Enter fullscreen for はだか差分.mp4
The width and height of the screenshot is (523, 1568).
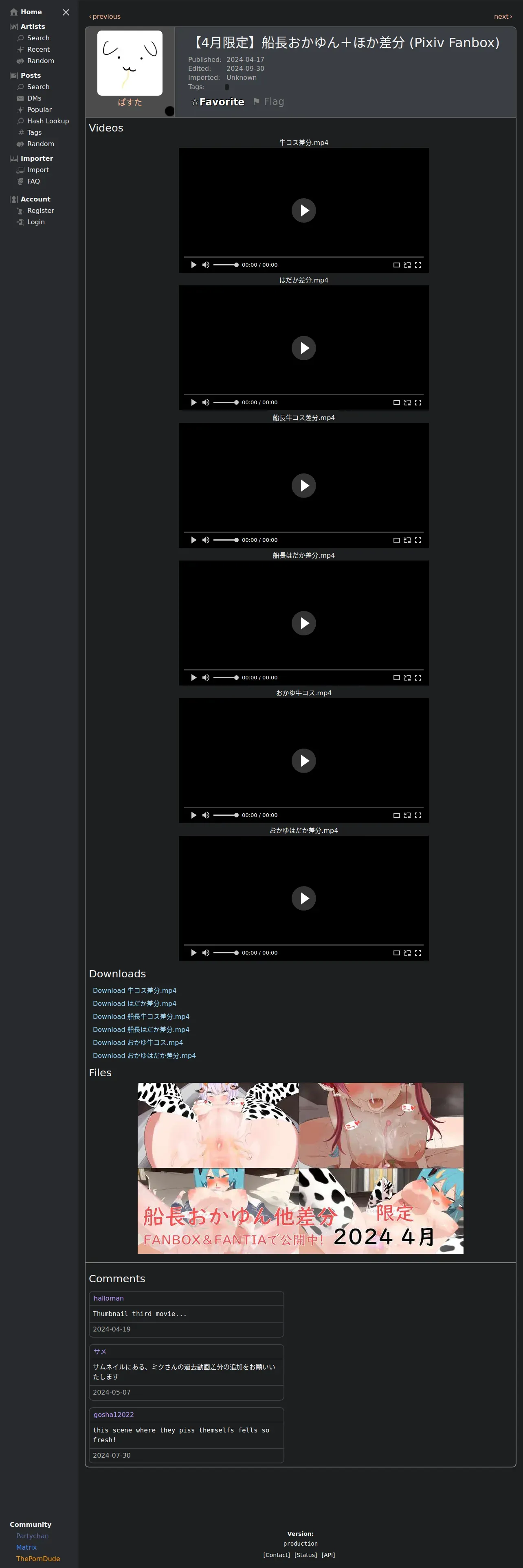click(x=418, y=402)
